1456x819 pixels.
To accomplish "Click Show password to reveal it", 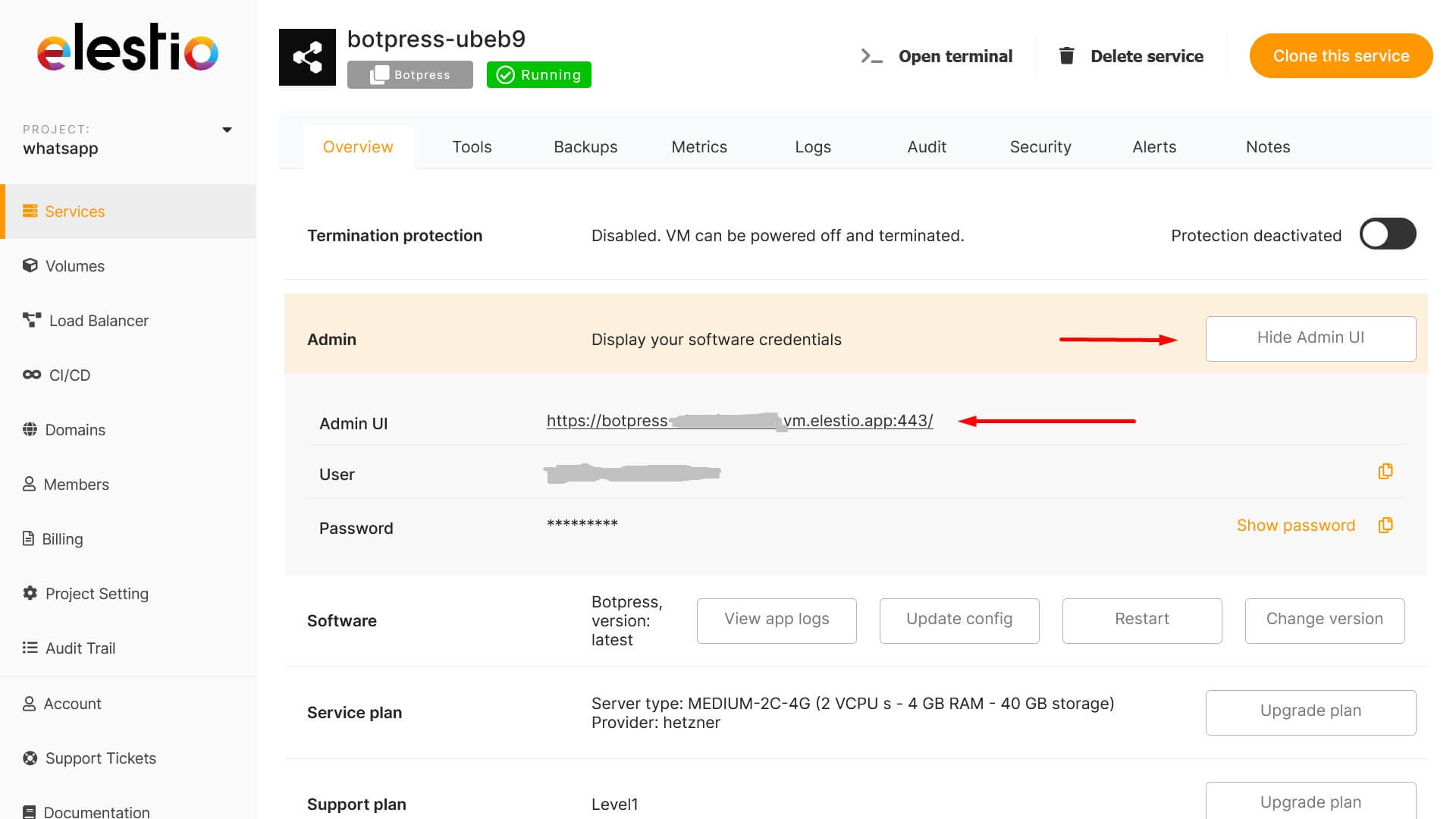I will point(1295,526).
